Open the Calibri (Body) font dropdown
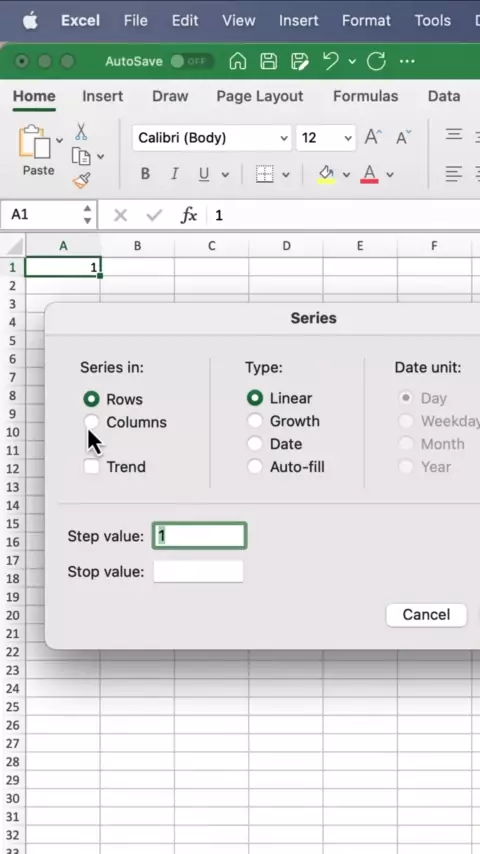The width and height of the screenshot is (480, 854). [x=213, y=138]
